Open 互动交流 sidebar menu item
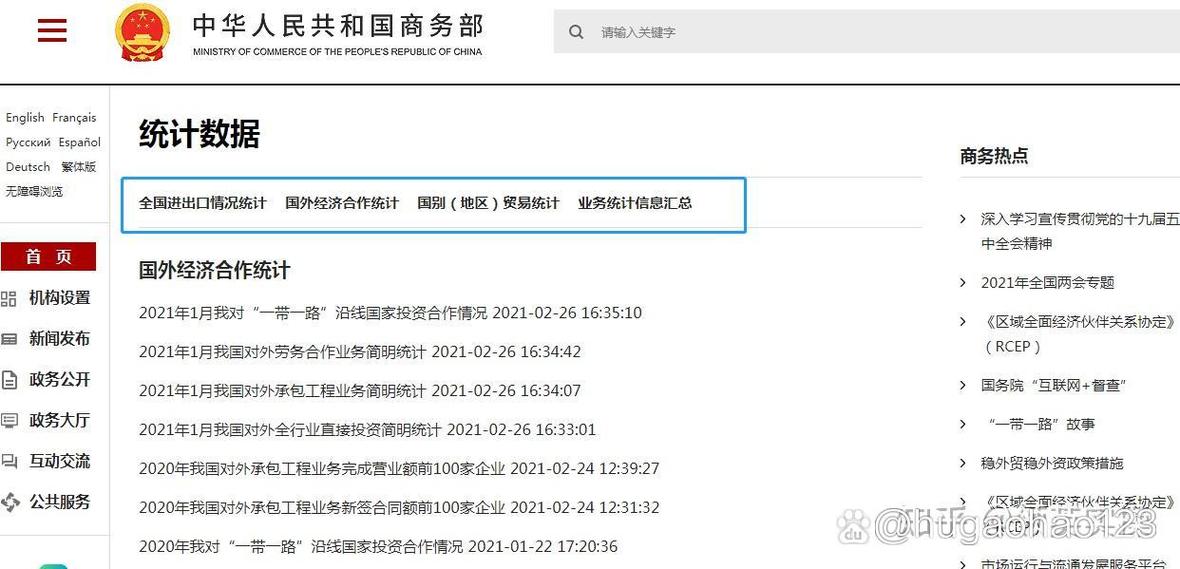The image size is (1180, 569). click(59, 461)
